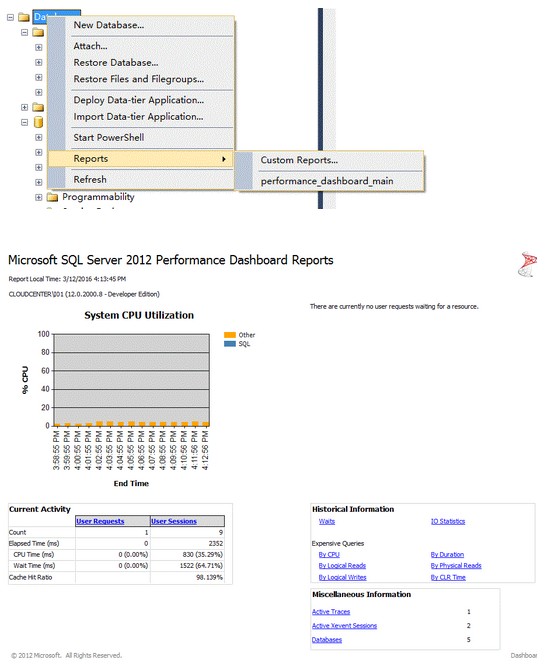Click the Cache Hit Ratio value 98.139%
Image resolution: width=545 pixels, height=665 pixels.
click(x=210, y=577)
